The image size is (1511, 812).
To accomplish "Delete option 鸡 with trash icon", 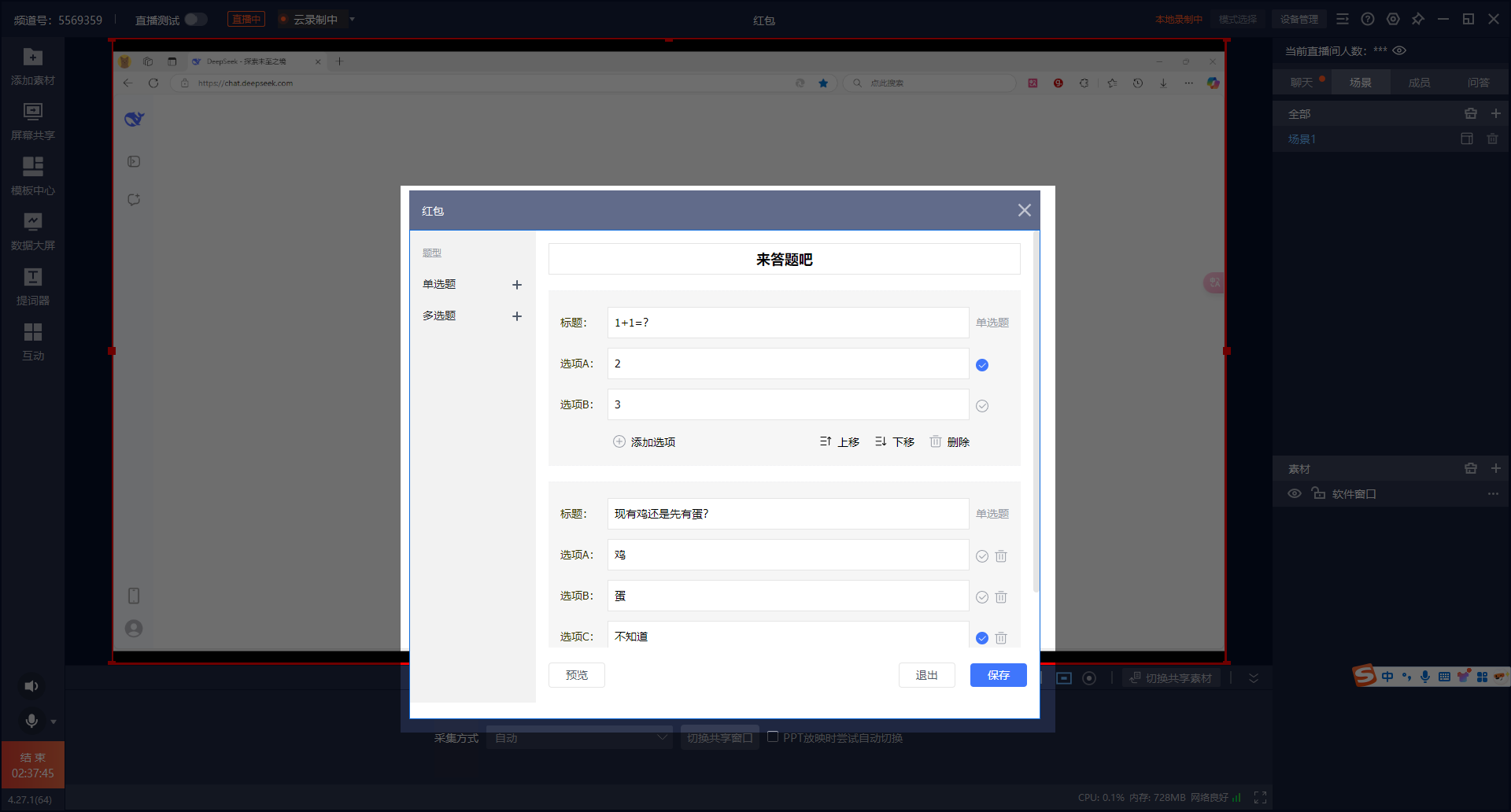I will pyautogui.click(x=1001, y=556).
